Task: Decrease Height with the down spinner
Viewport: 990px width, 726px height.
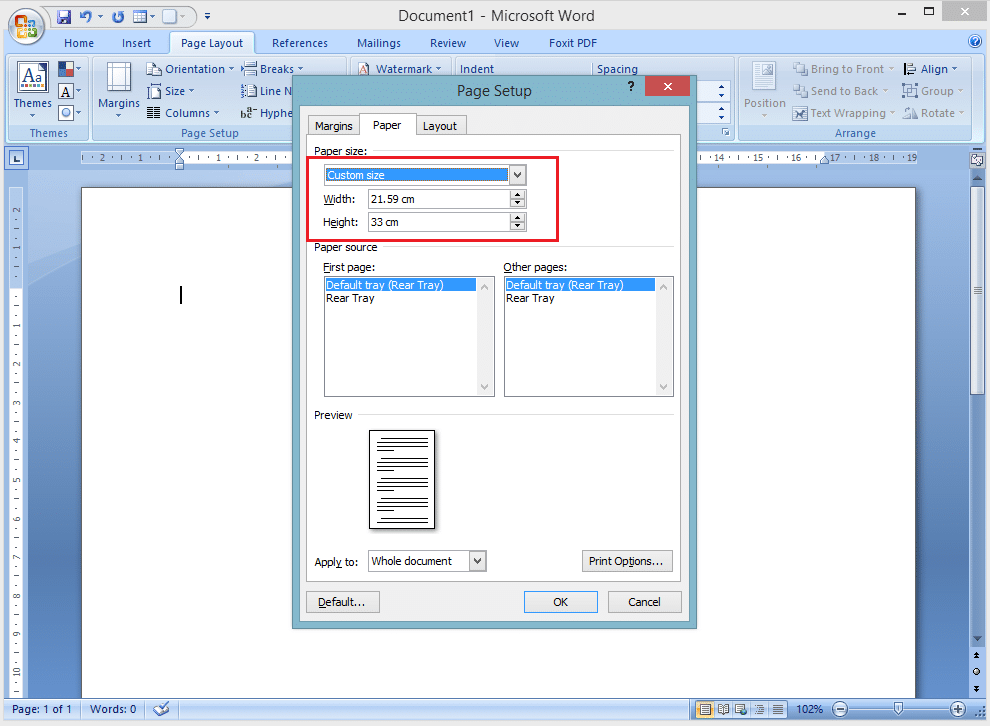Action: 518,226
